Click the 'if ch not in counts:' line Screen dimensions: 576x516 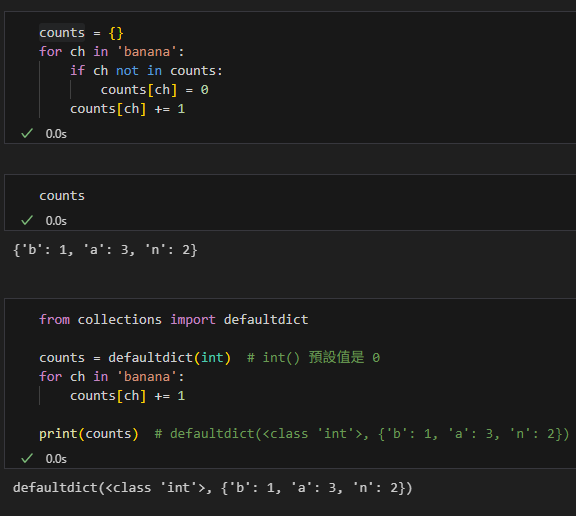(146, 71)
